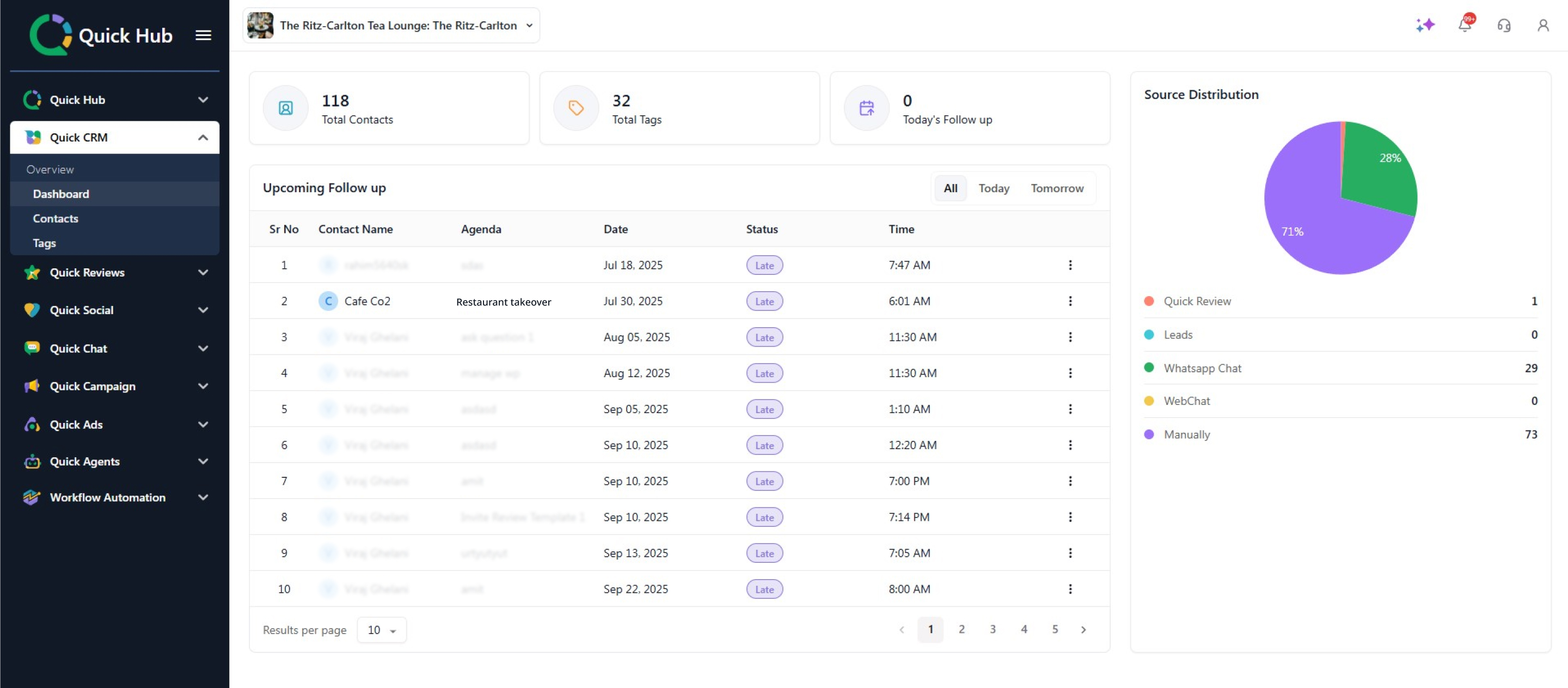The image size is (1568, 688).
Task: Select the All follow-up filter
Action: pos(950,188)
